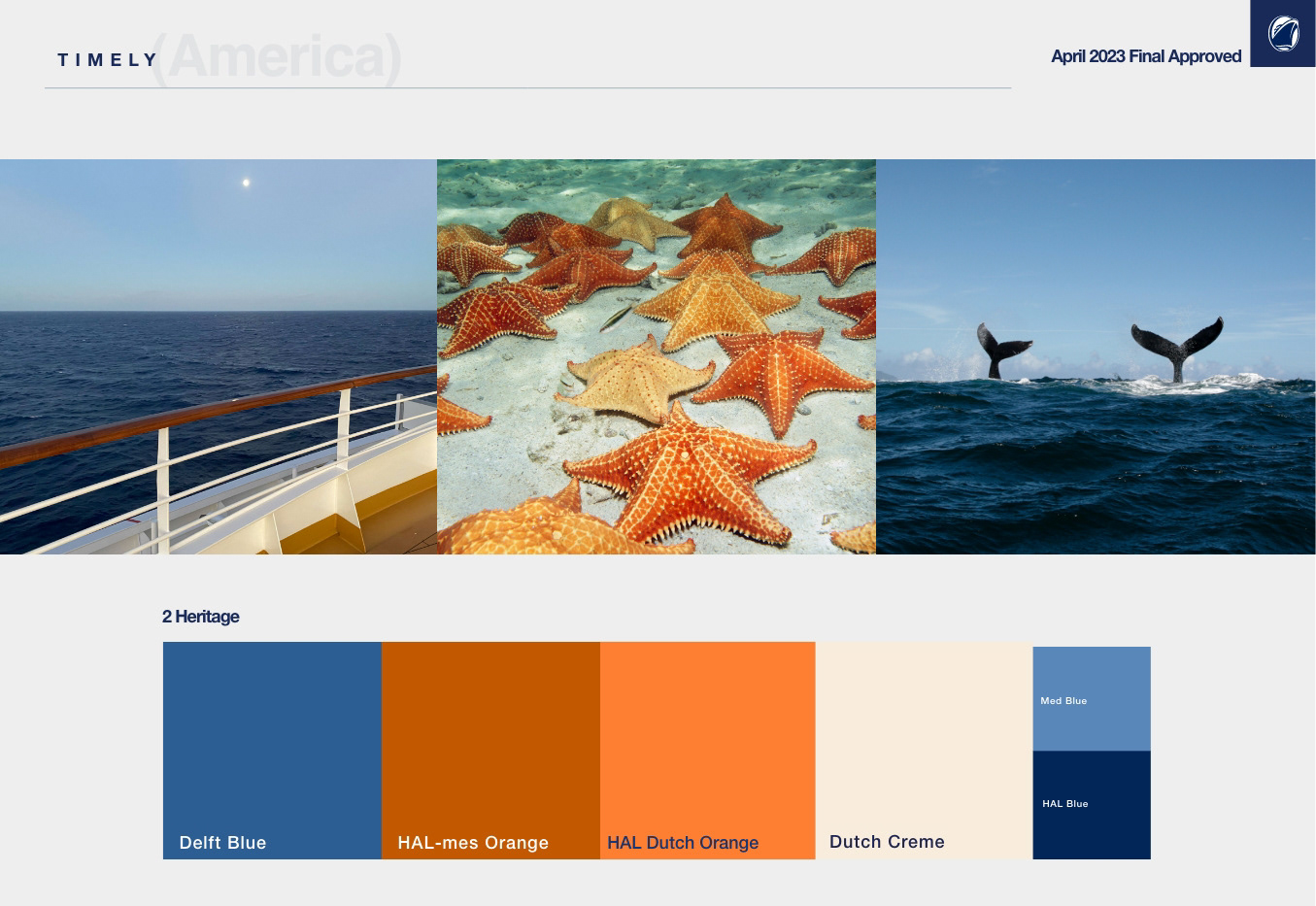Open the whale tails photo

pos(1096,356)
